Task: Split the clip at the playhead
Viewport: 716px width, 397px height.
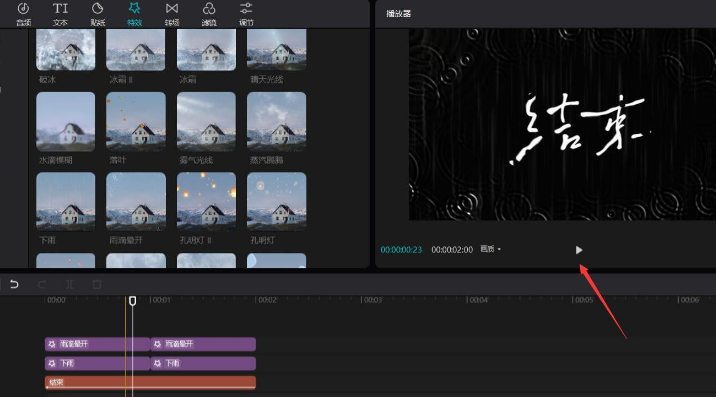Action: coord(69,284)
